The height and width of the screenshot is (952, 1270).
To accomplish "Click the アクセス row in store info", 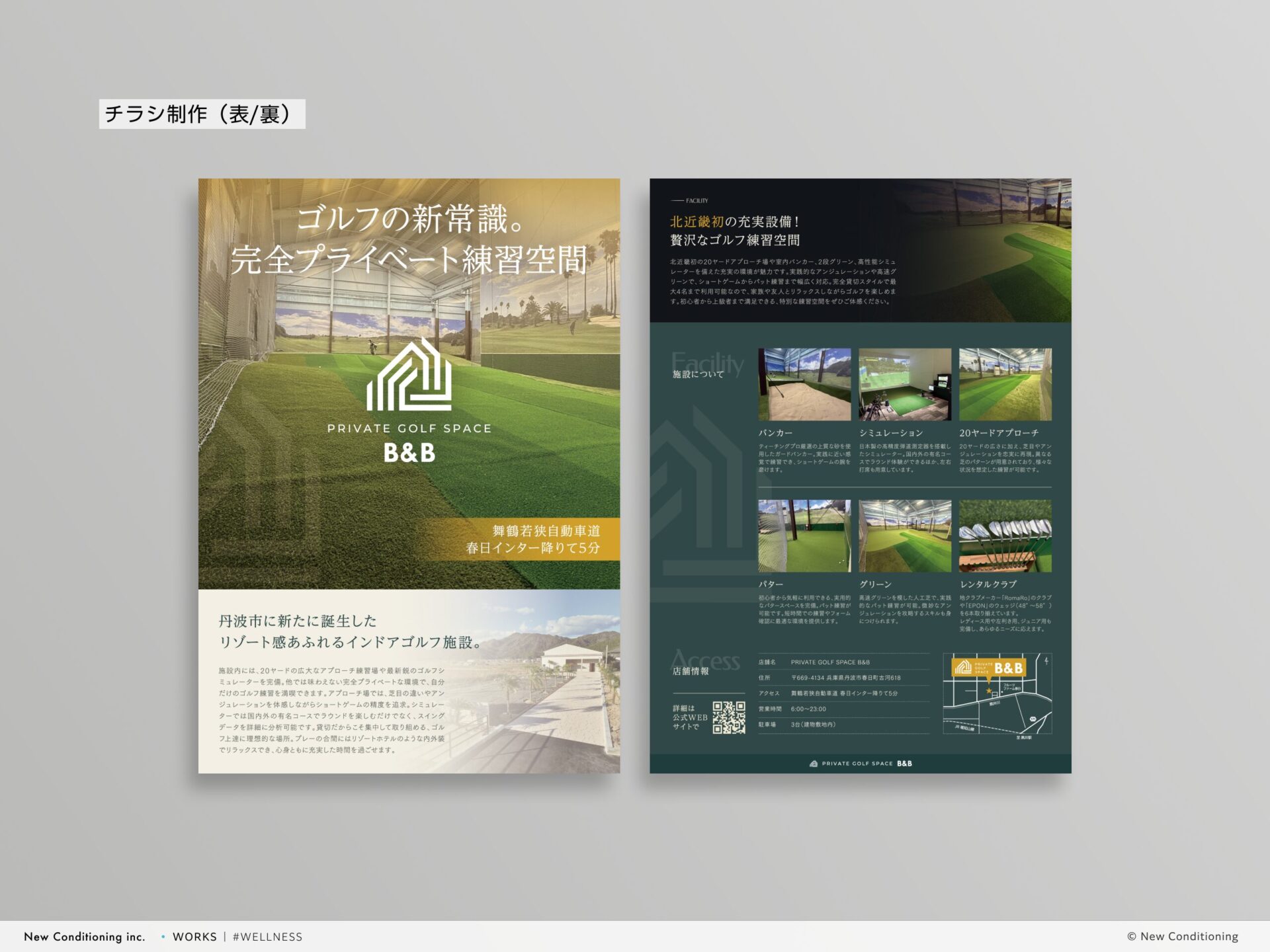I will click(844, 694).
